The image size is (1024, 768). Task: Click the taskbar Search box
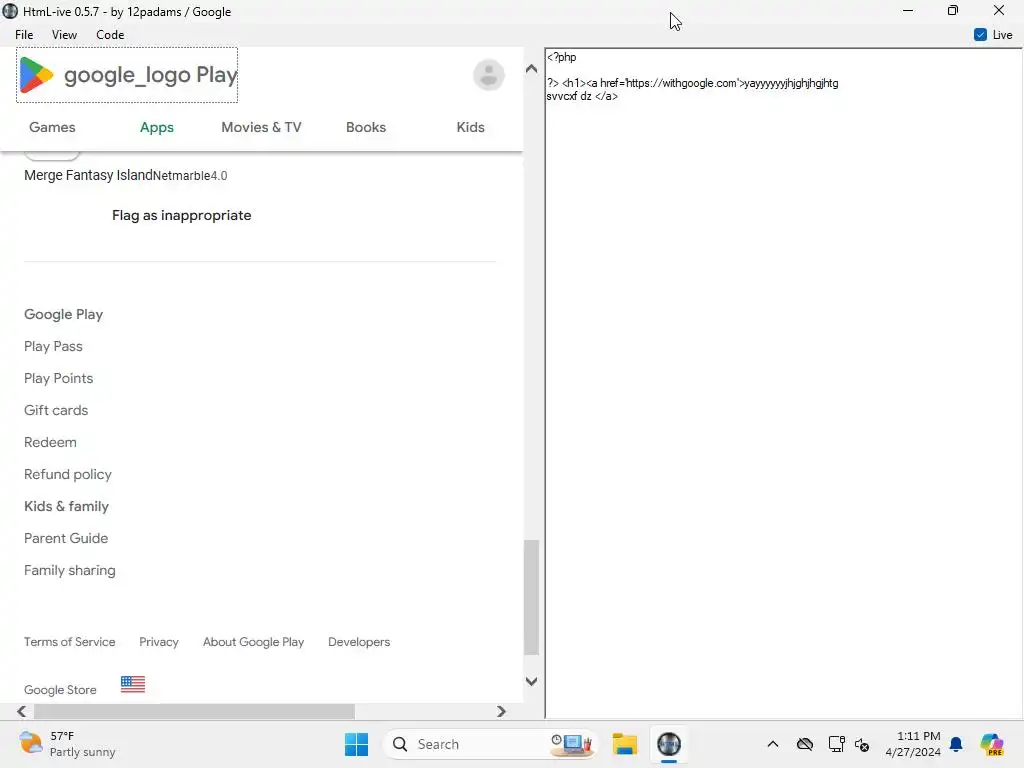click(x=490, y=744)
